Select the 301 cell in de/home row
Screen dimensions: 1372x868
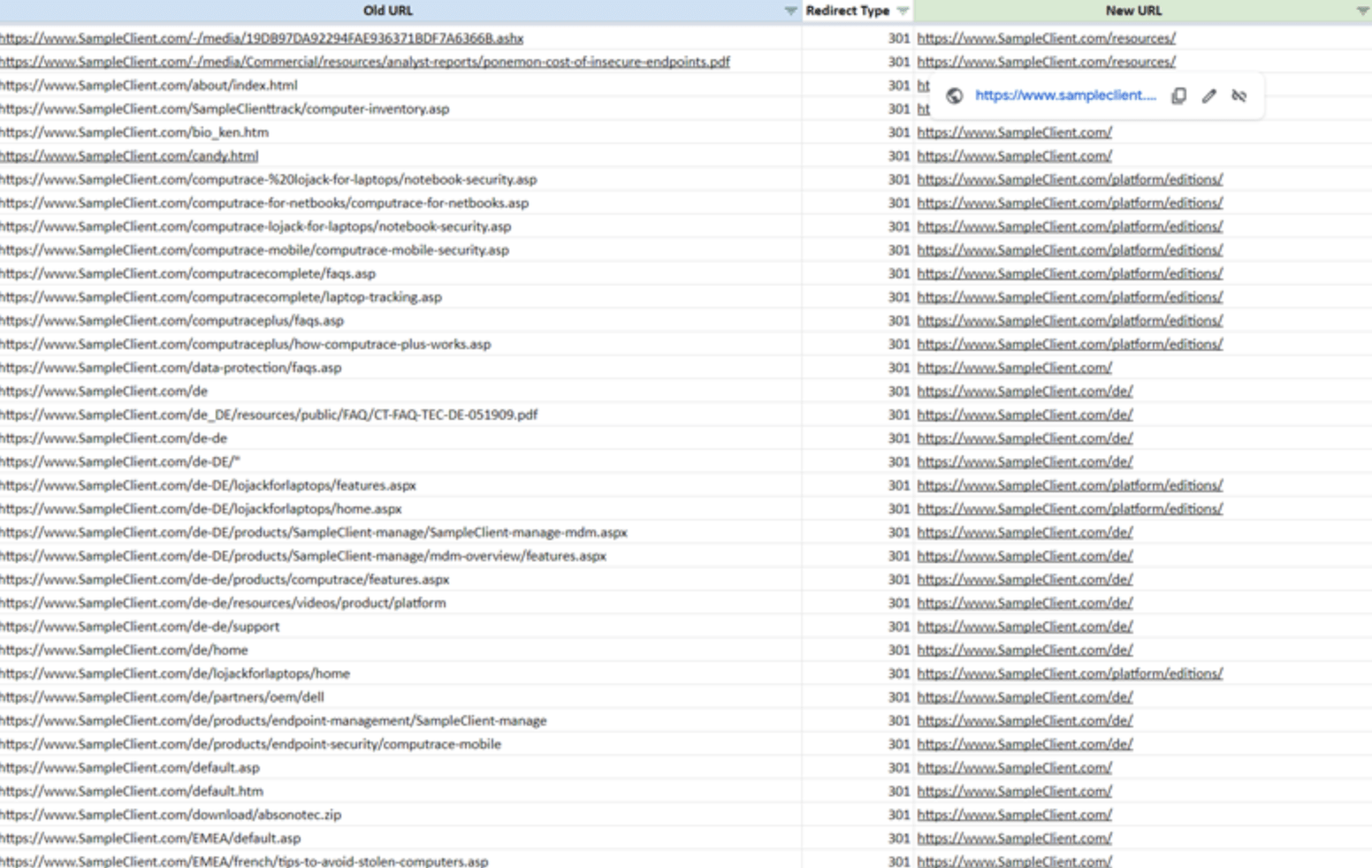pos(898,650)
